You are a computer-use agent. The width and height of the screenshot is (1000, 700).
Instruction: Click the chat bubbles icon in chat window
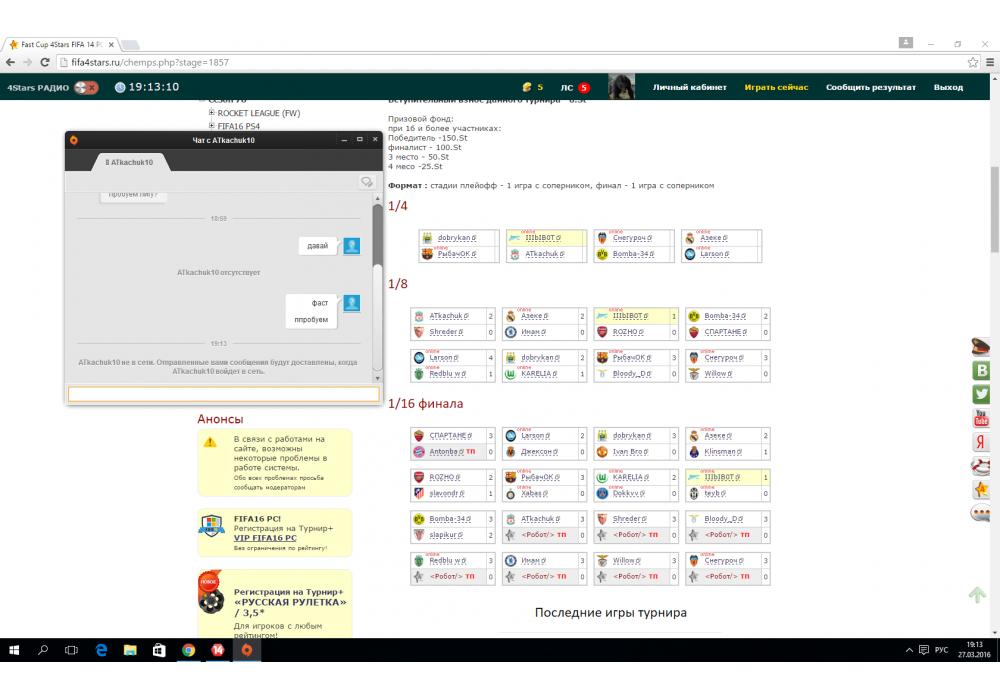pos(367,182)
